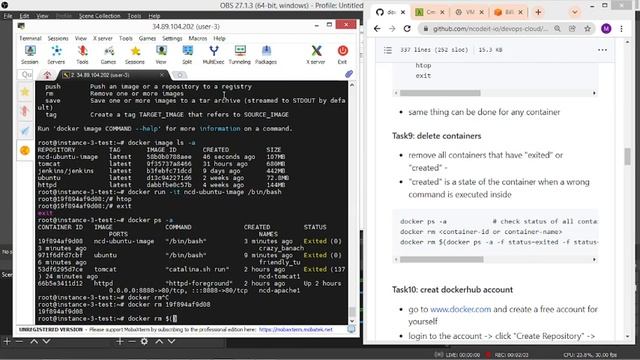
Task: Open the X server menu
Action: [x=103, y=38]
